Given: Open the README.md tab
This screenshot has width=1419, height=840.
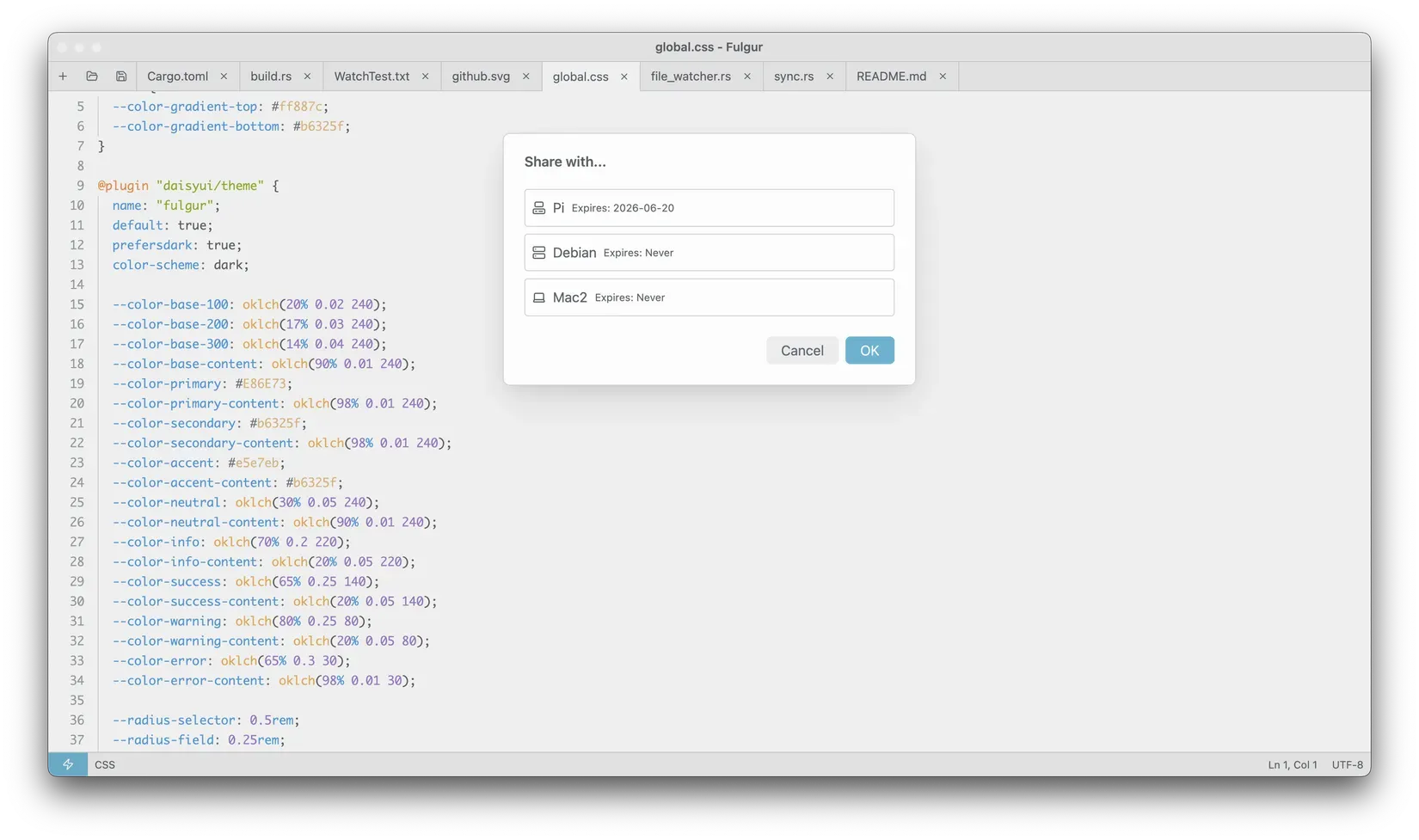Looking at the screenshot, I should point(891,76).
